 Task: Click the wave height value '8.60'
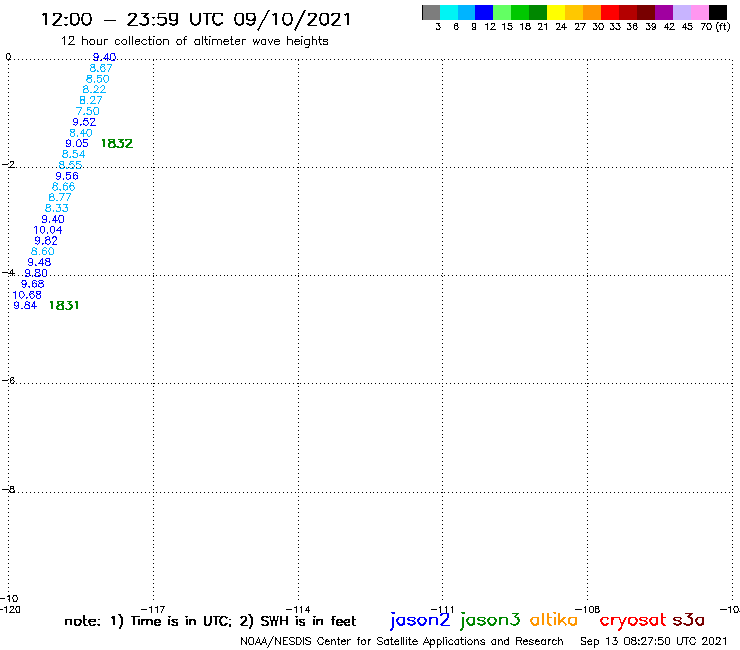click(x=42, y=252)
